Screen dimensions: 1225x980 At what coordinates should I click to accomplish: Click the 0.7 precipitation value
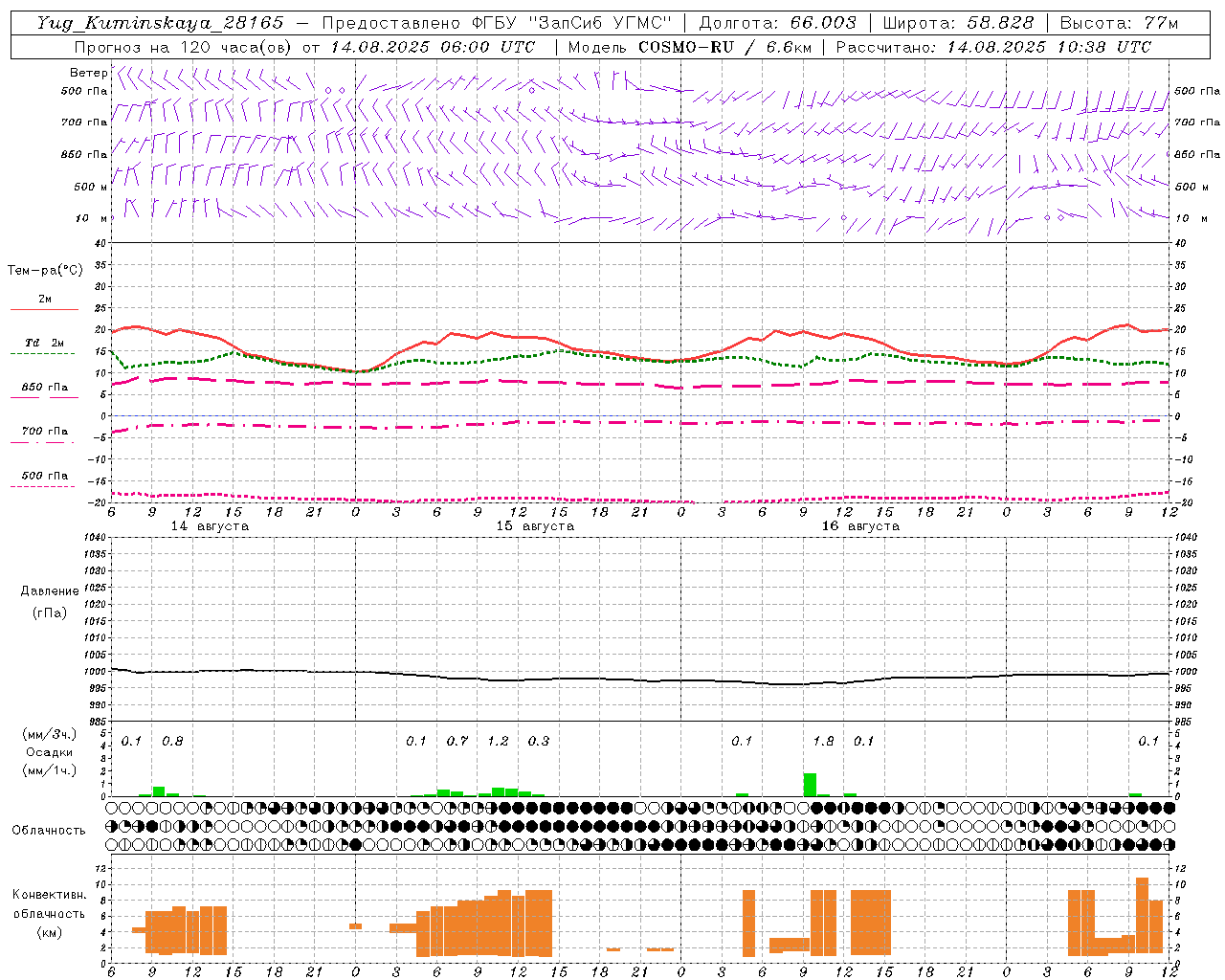457,741
